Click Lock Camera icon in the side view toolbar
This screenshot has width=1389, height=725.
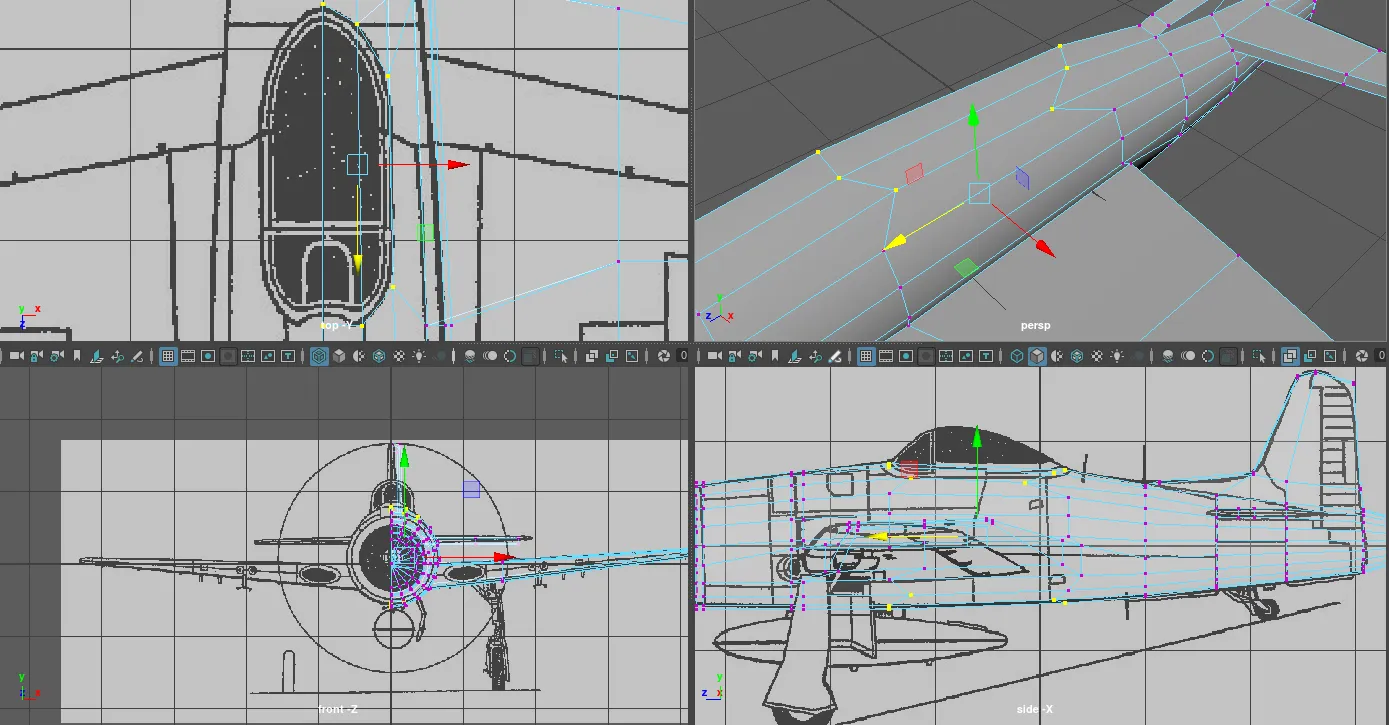734,356
